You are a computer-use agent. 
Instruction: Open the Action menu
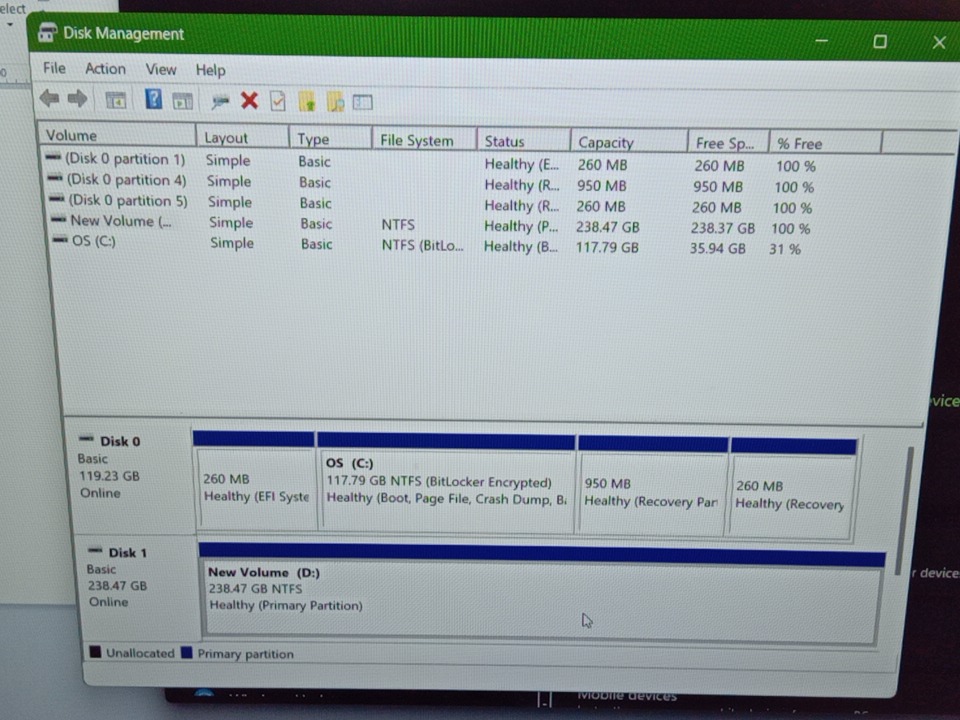coord(105,69)
